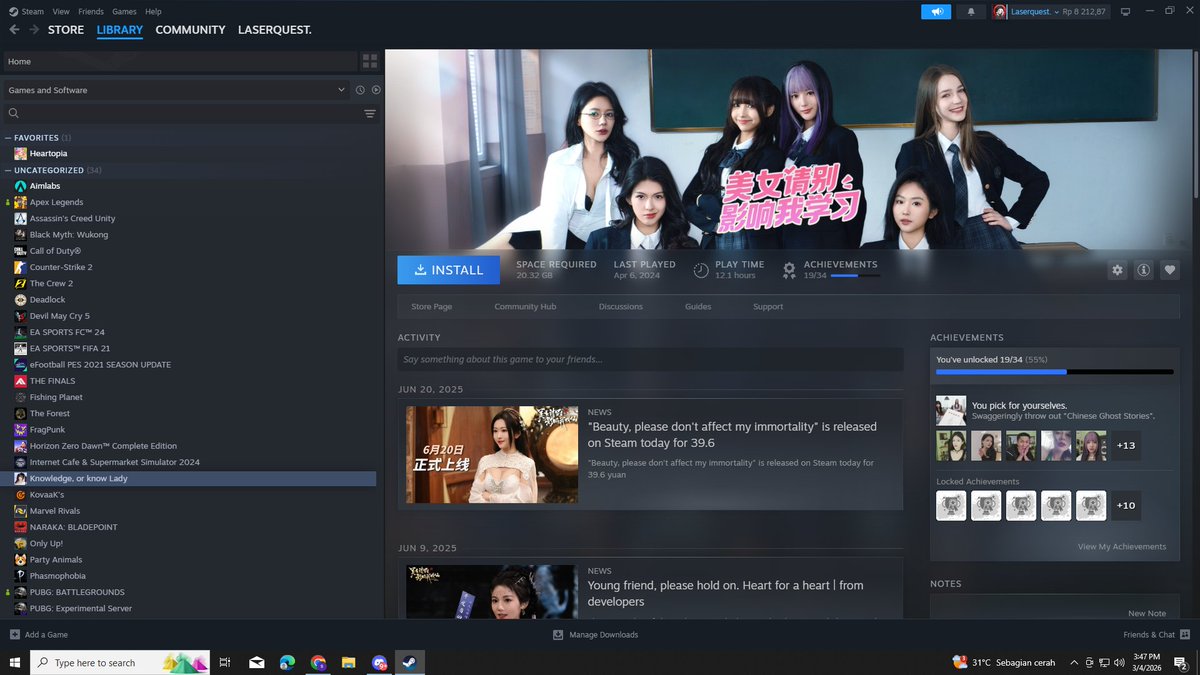Open the game's Store Page link

click(x=432, y=306)
